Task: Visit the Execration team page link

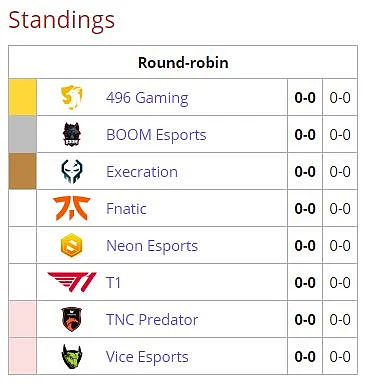Action: [142, 172]
